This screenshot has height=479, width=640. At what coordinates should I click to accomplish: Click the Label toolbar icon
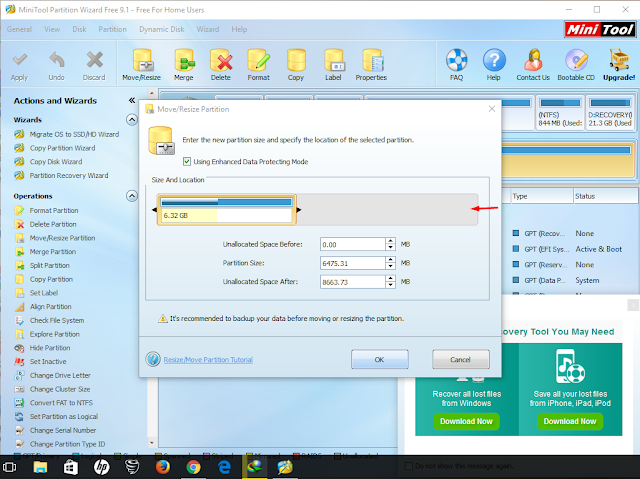pos(333,60)
